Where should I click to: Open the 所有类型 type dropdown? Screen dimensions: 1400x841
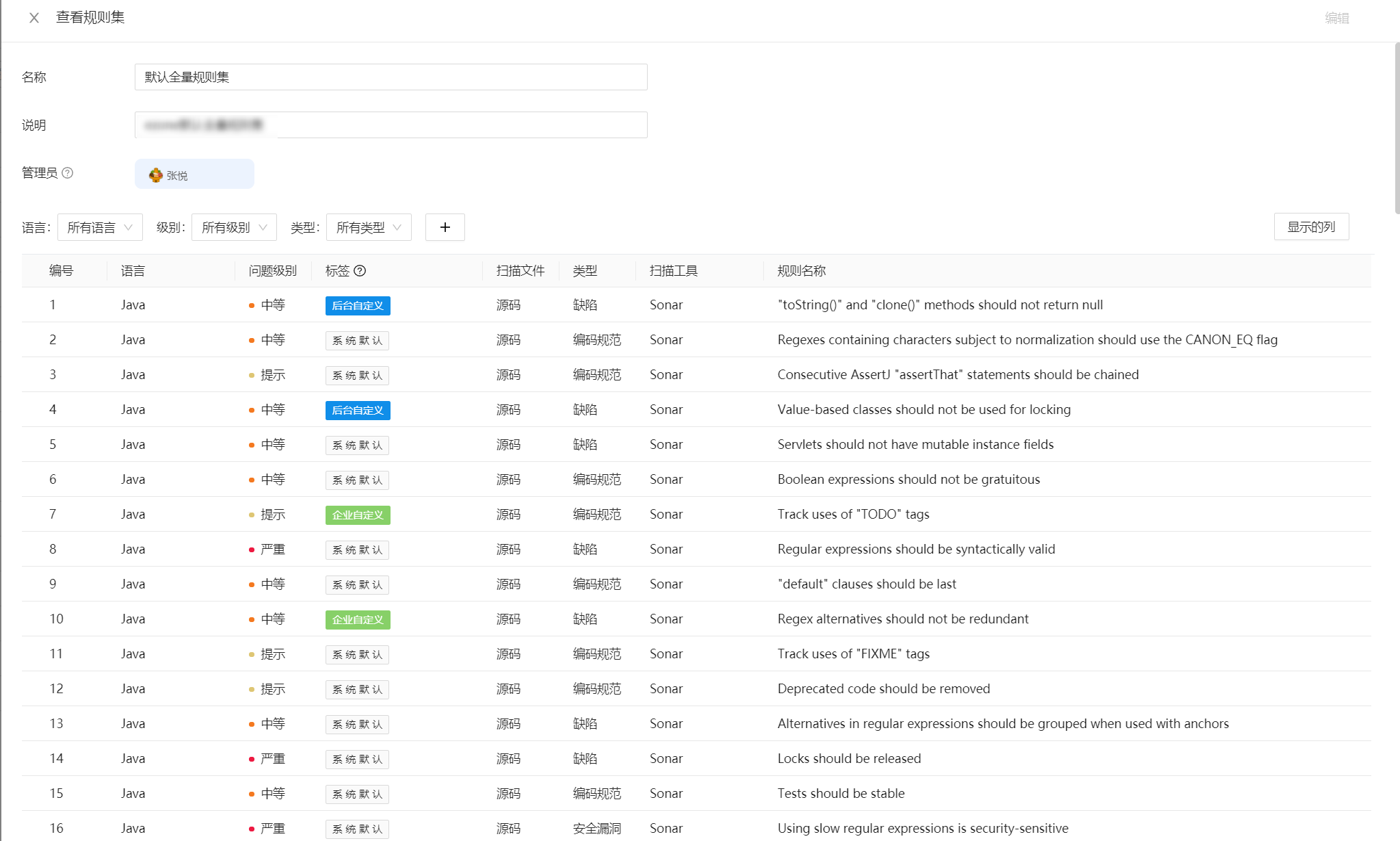click(369, 227)
